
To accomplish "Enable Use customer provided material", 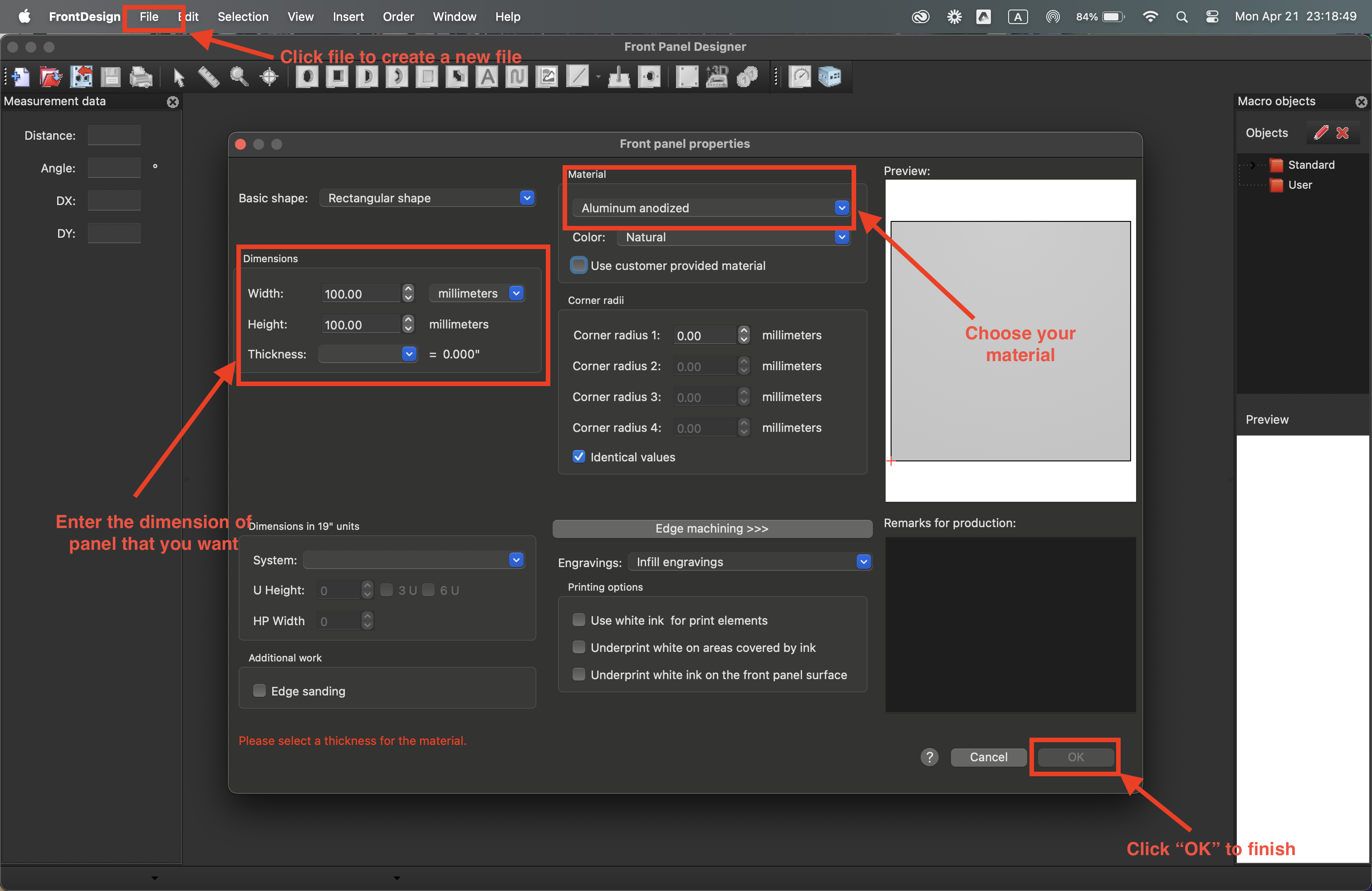I will [x=579, y=265].
